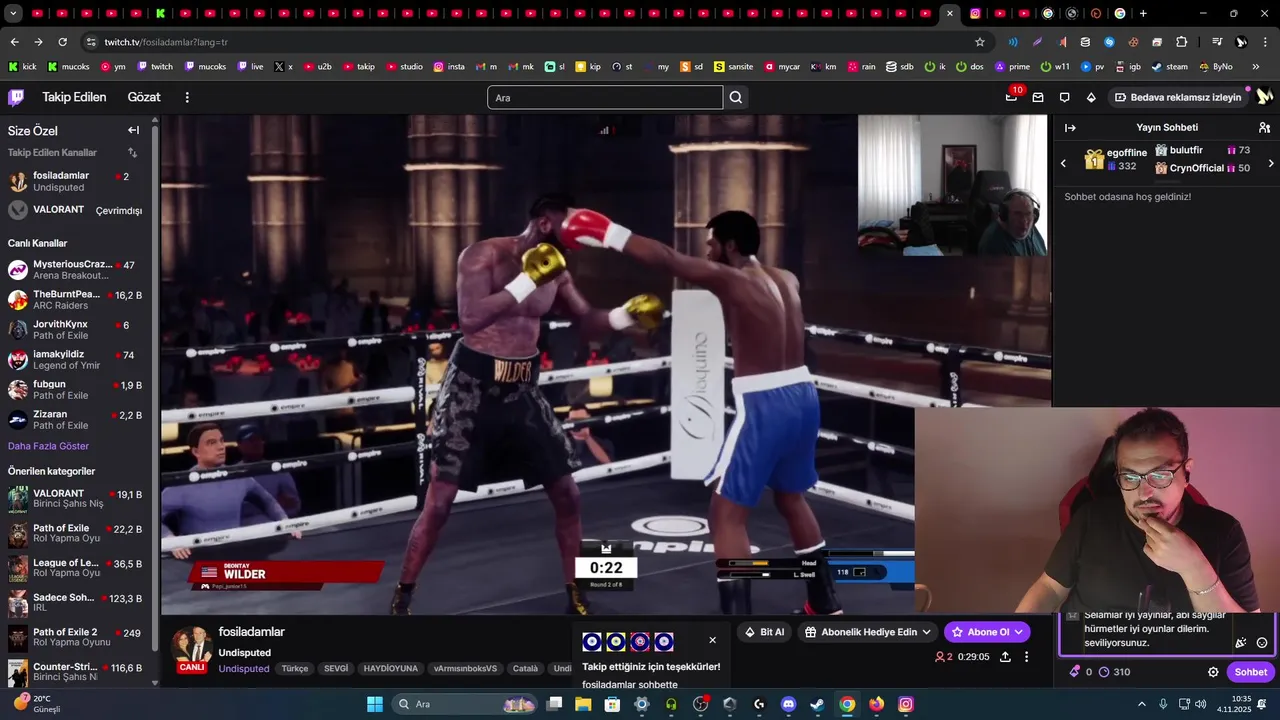1280x720 pixels.
Task: Dismiss the follow thank-you popup
Action: 712,640
